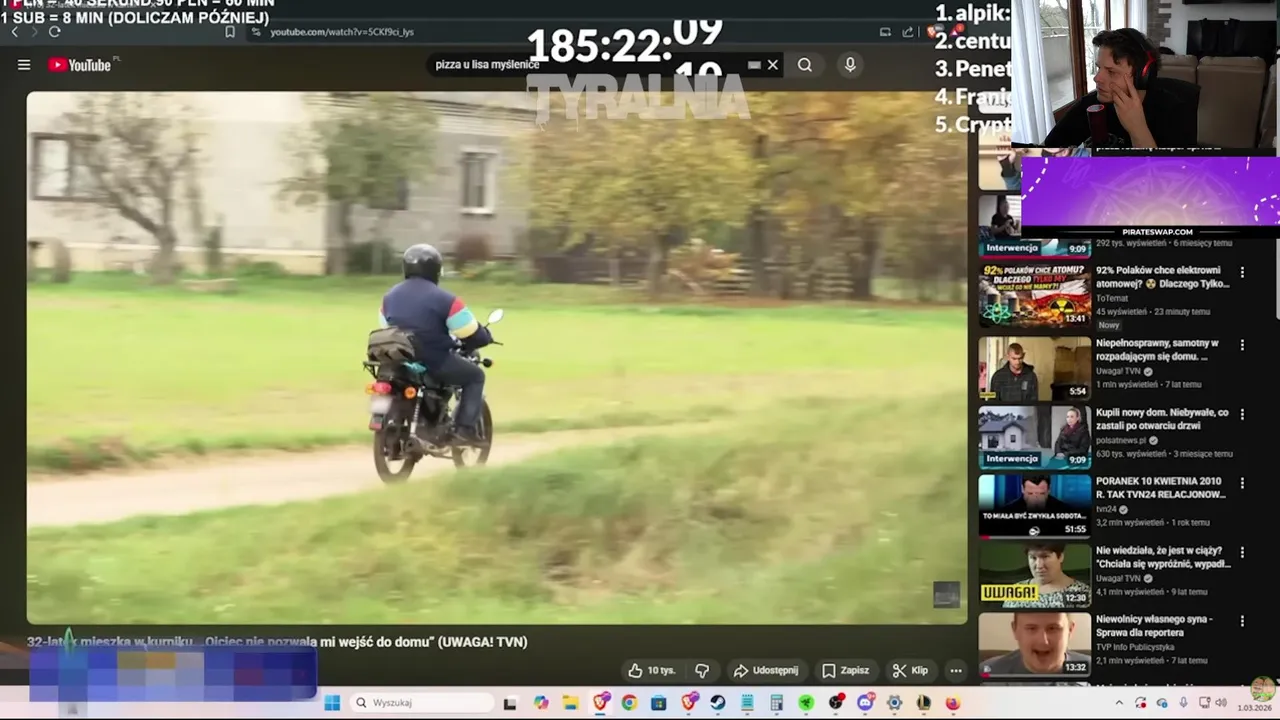Open options menu for 92% Polaków chce elektrowni video

pyautogui.click(x=1242, y=272)
